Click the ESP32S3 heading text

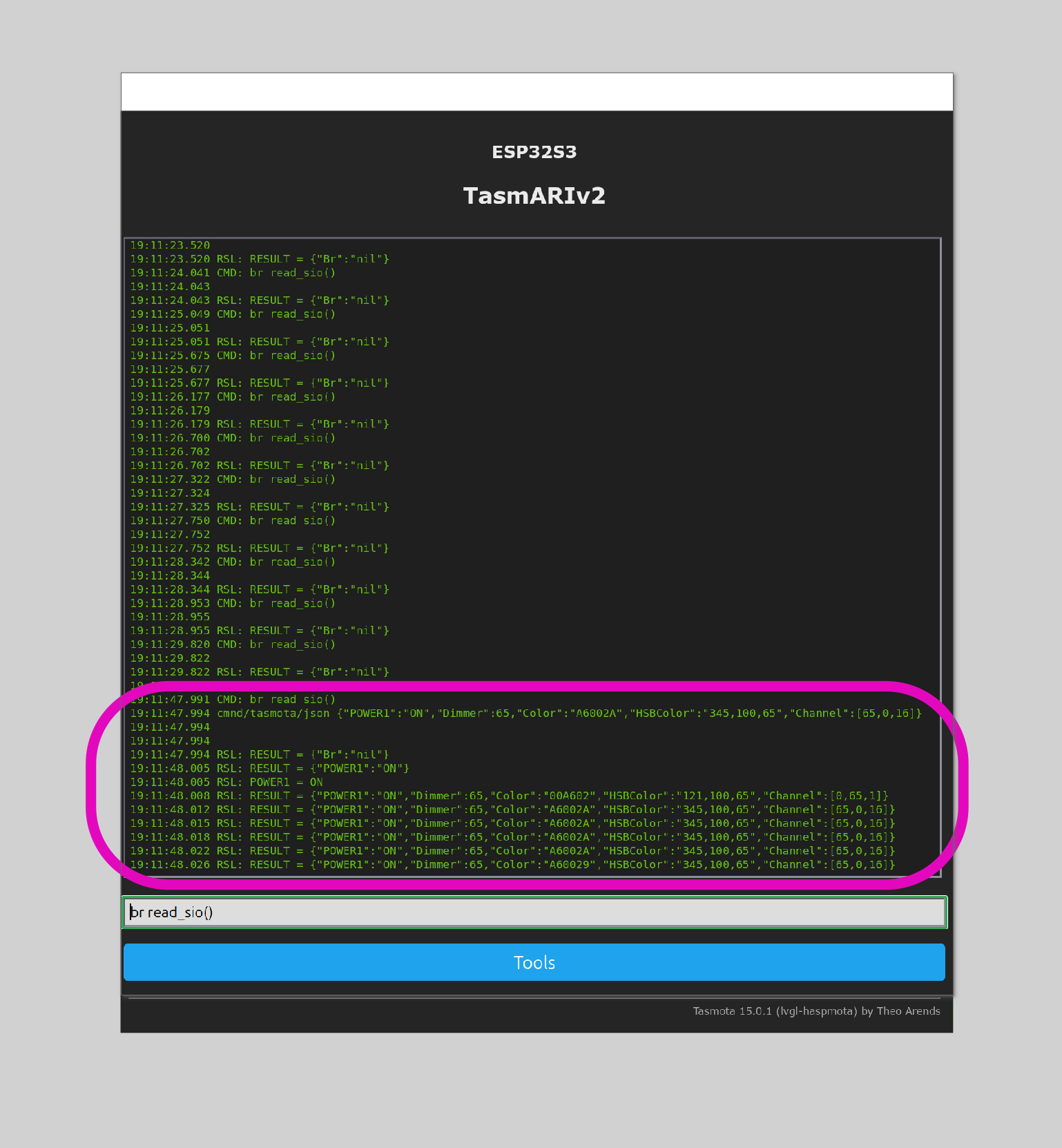(534, 152)
